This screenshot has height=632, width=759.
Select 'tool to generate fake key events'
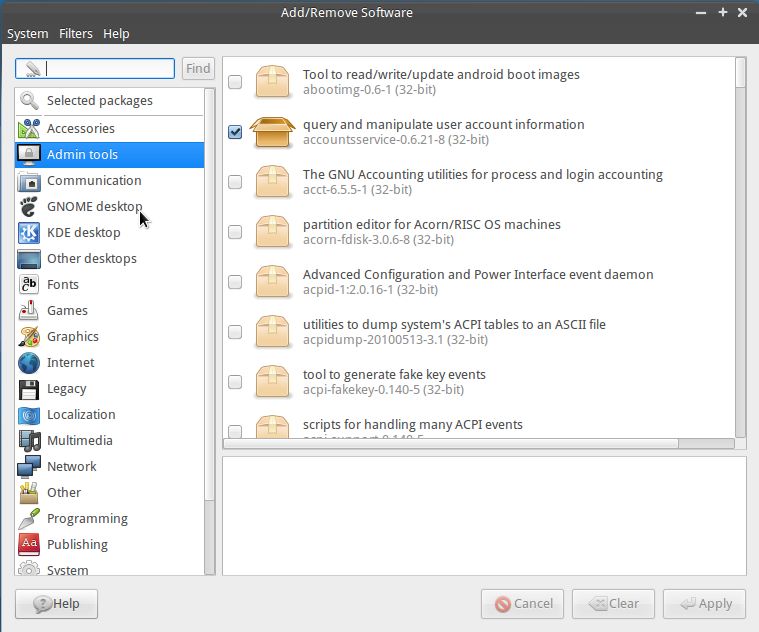click(x=394, y=375)
